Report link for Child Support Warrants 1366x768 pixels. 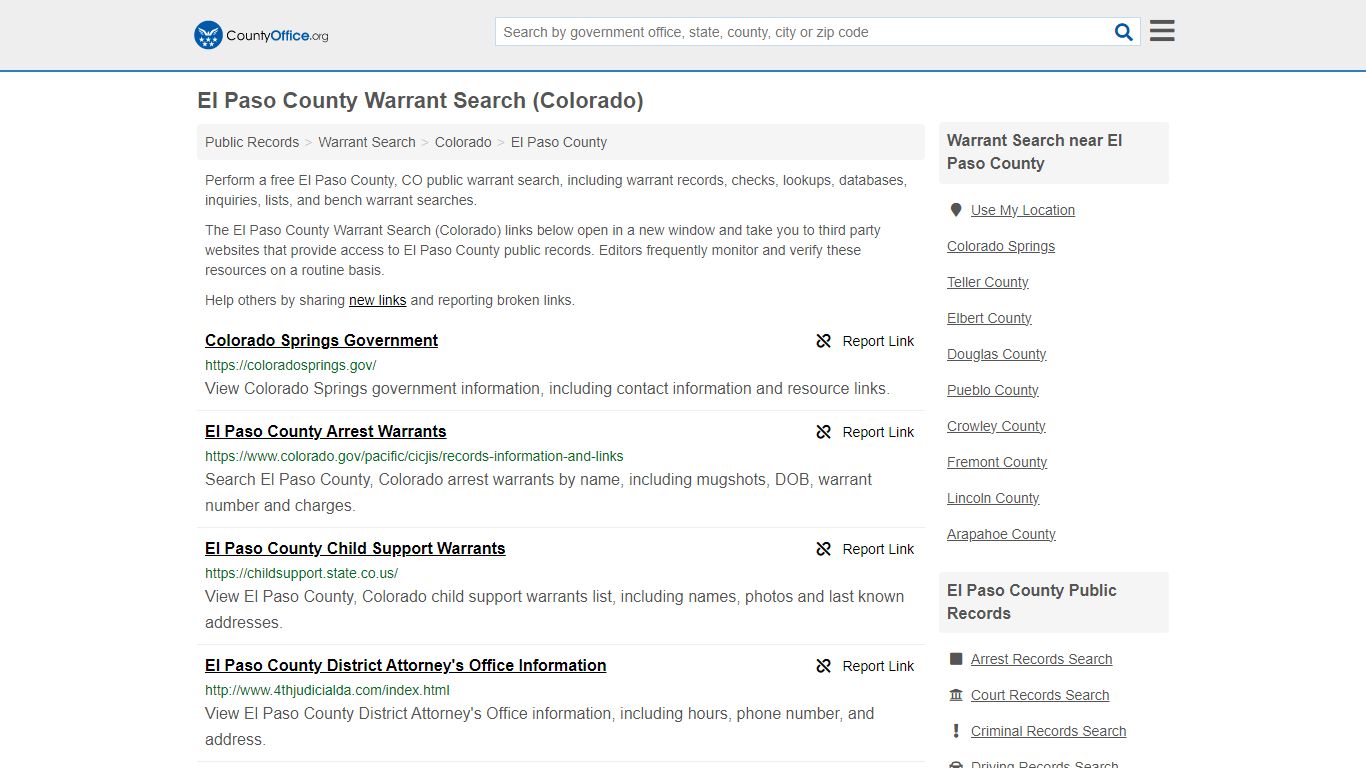[865, 549]
